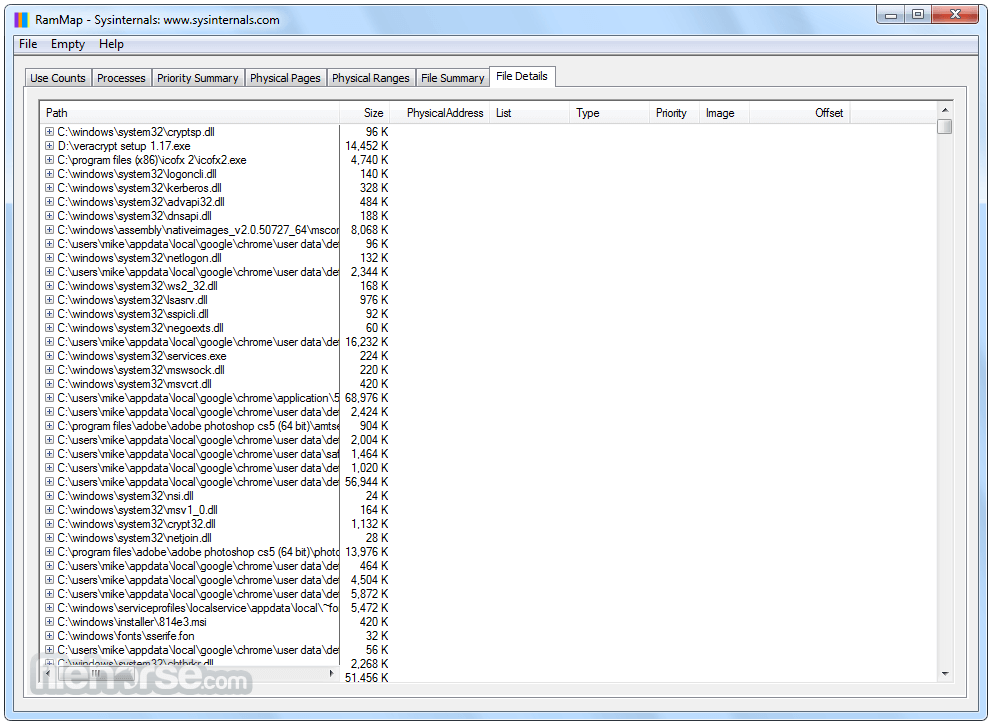Click the Priority column header
This screenshot has height=725, width=992.
coord(674,113)
